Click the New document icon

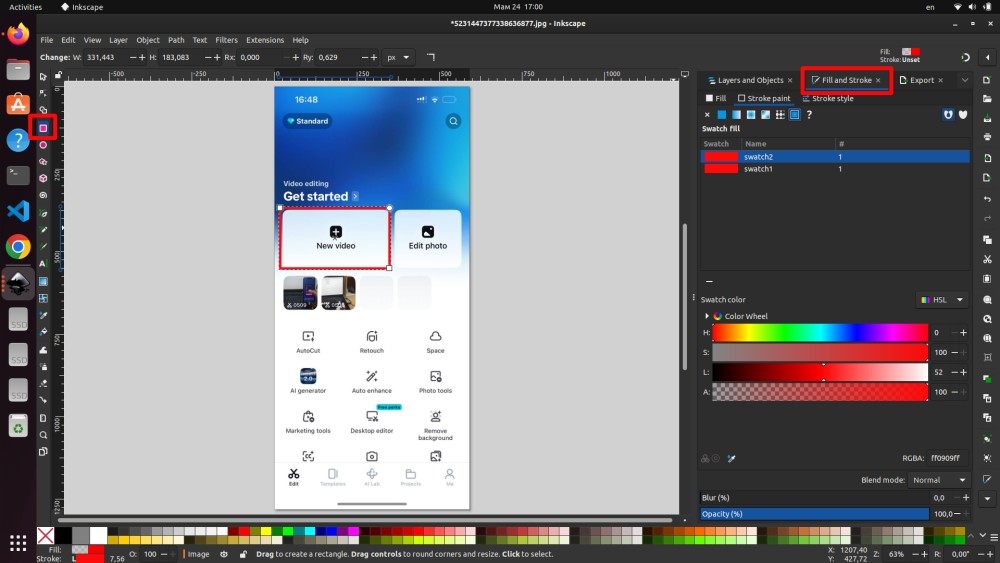click(x=987, y=80)
